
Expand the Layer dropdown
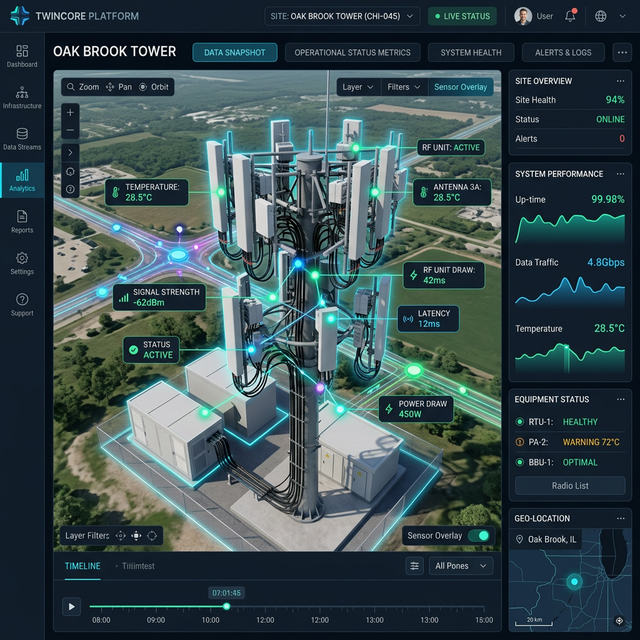coord(358,87)
